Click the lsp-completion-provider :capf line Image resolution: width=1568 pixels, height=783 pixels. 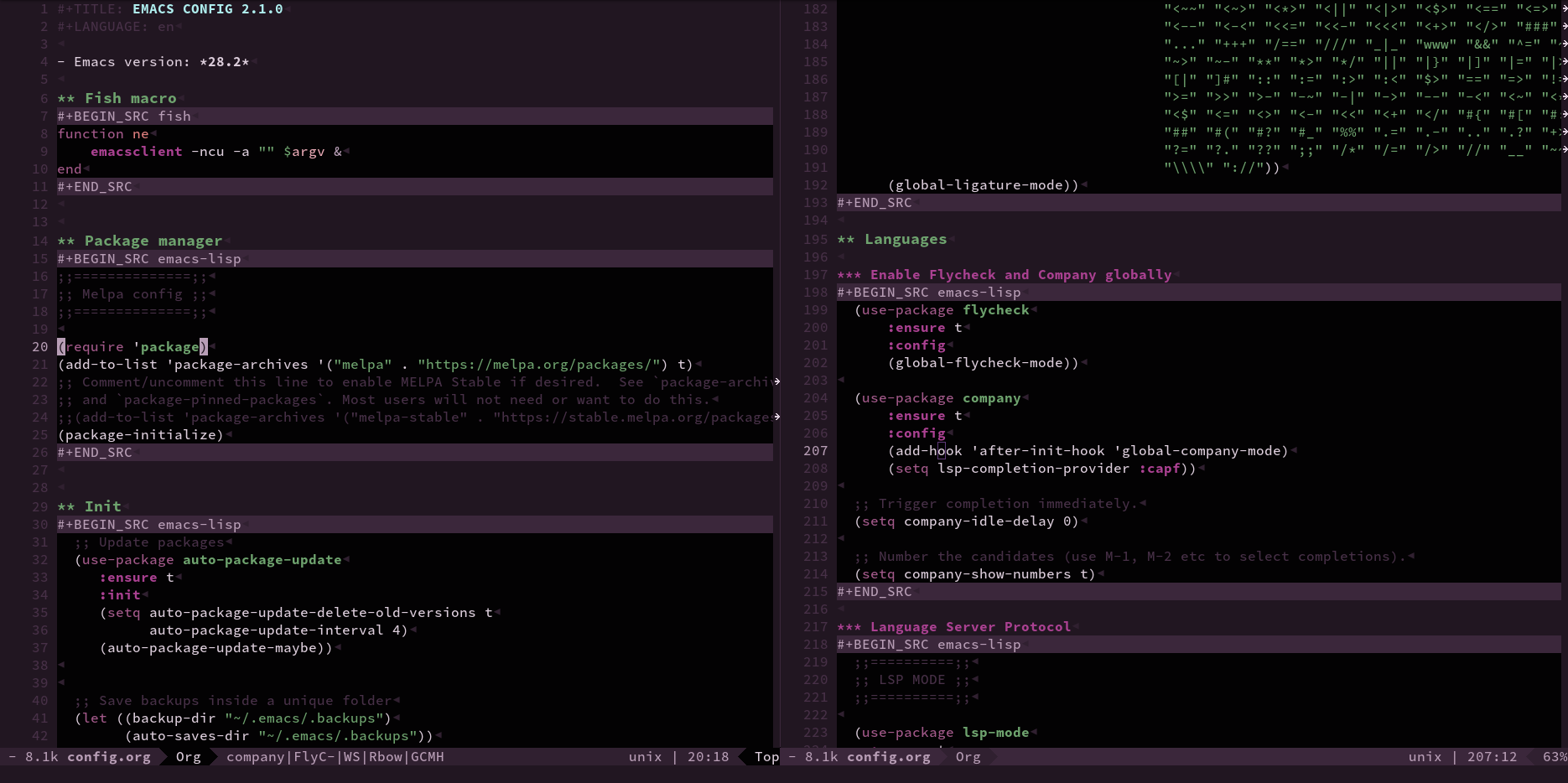click(1042, 468)
